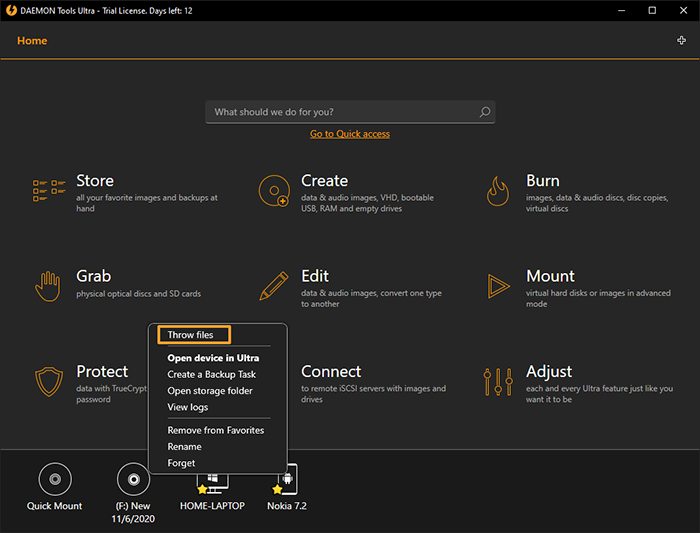Open the Create section title

324,181
